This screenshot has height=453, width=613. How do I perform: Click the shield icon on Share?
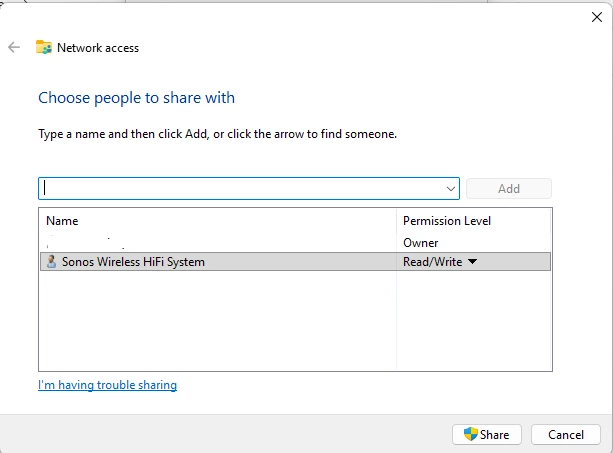pyautogui.click(x=471, y=434)
